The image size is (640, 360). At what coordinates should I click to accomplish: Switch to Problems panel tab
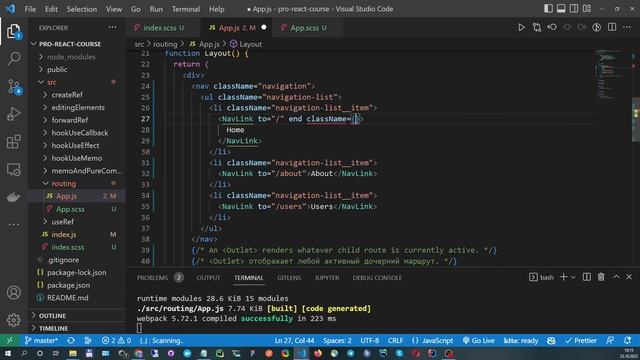(x=152, y=278)
